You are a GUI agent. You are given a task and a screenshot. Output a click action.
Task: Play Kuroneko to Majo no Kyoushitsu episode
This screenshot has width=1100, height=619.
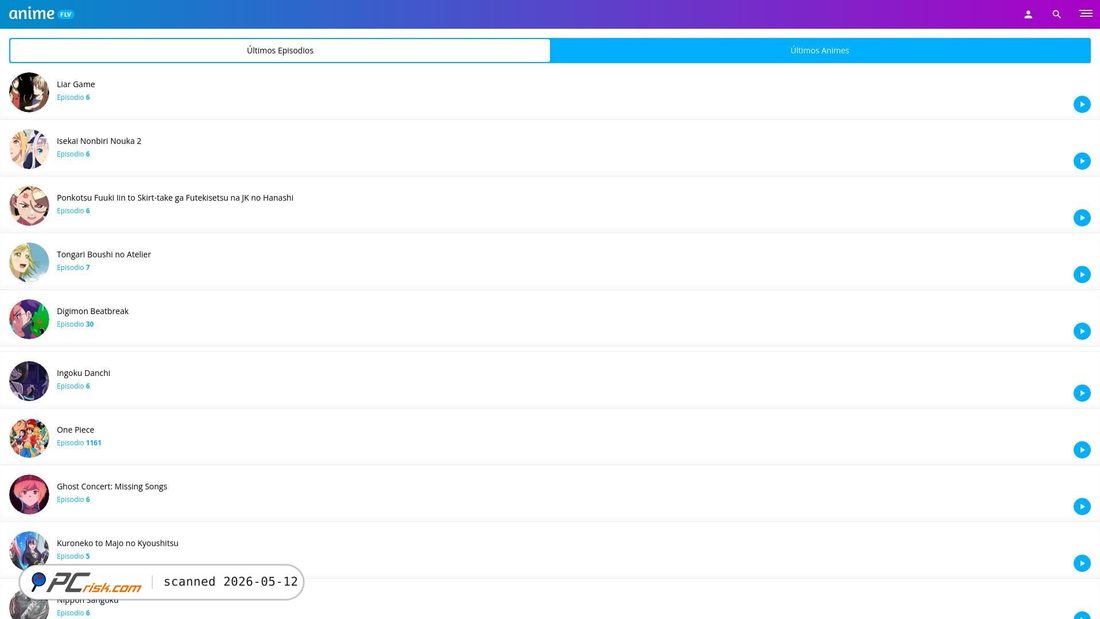[1082, 564]
